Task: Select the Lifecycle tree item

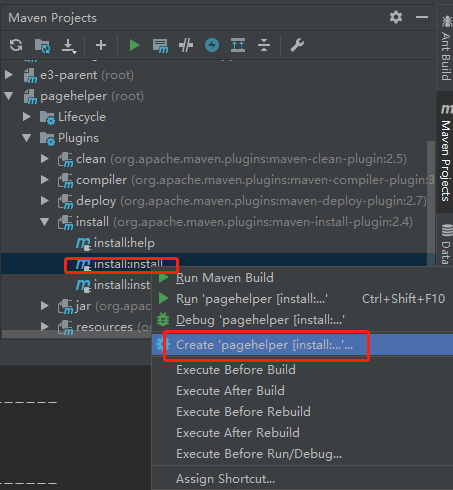Action: 73,117
